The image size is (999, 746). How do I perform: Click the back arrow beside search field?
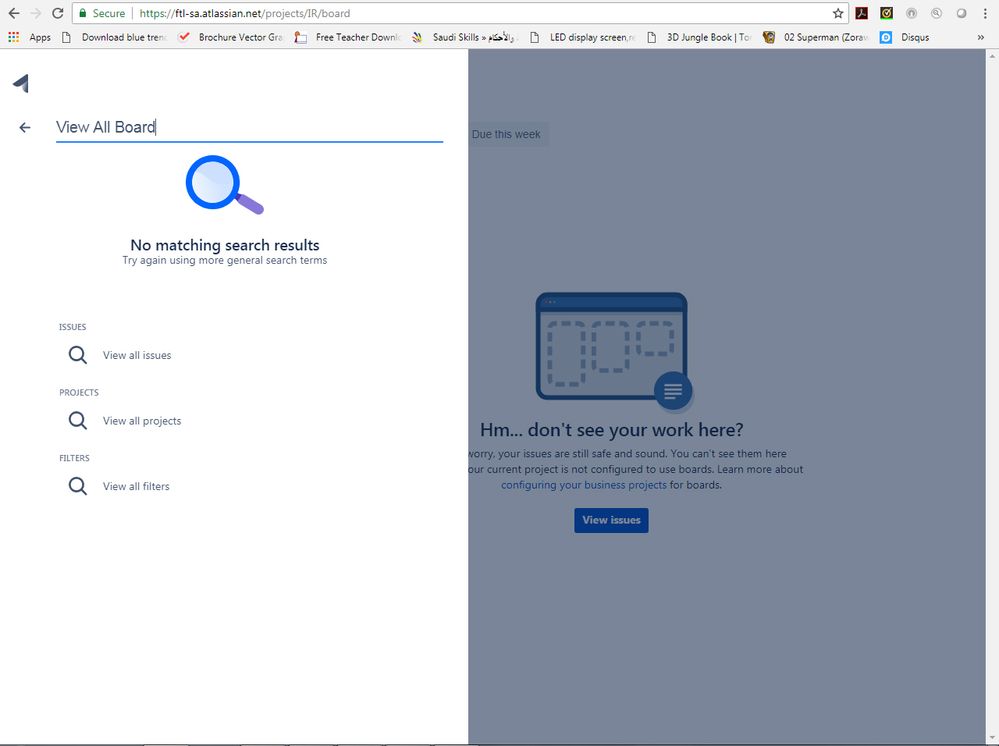[25, 127]
